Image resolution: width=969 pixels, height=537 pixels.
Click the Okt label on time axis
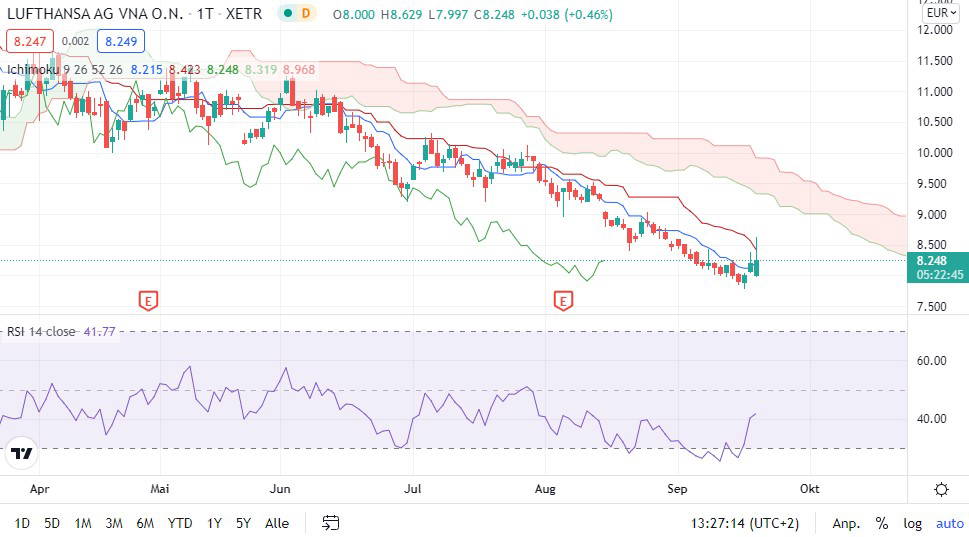(810, 489)
